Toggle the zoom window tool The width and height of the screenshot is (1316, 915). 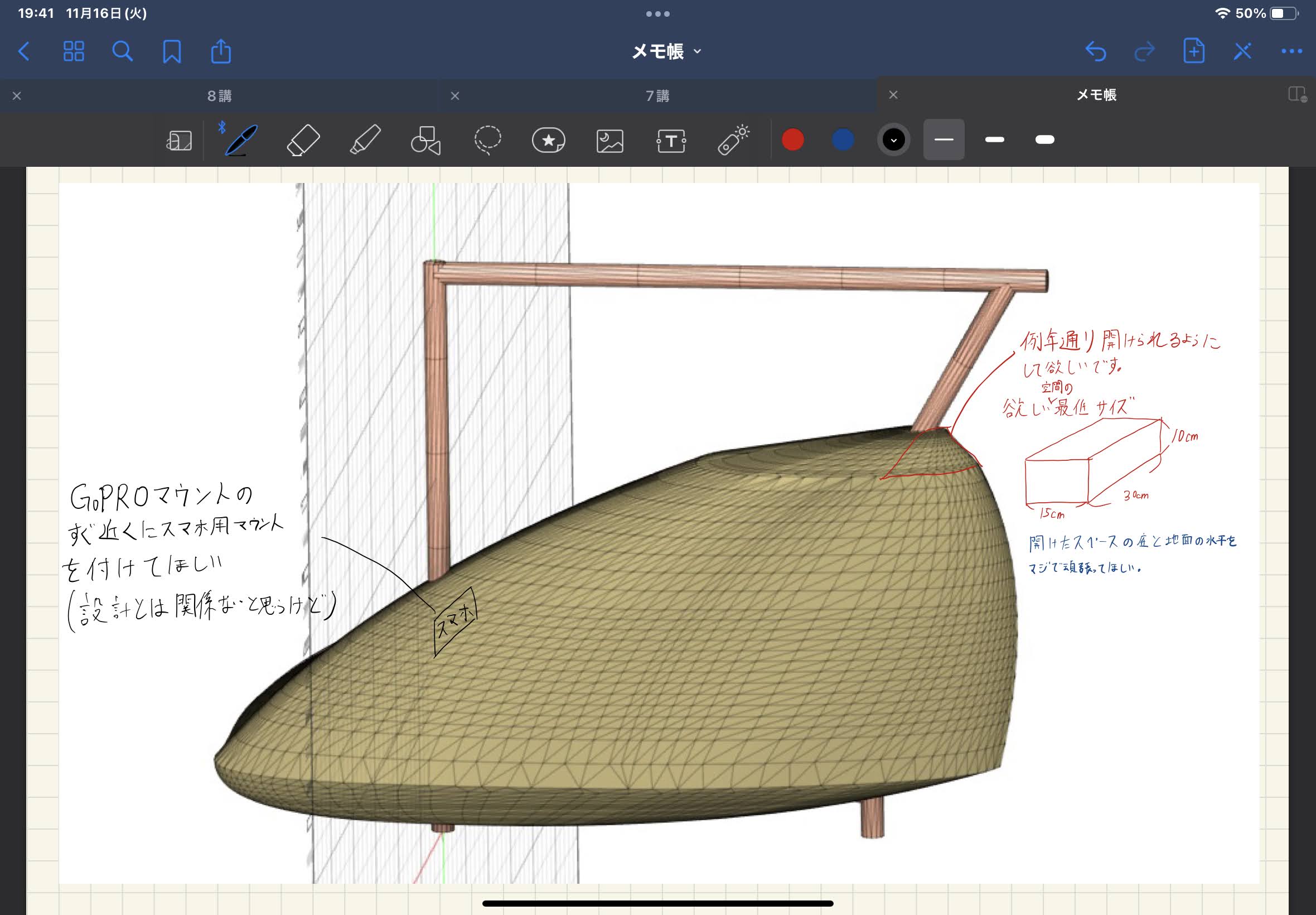[x=179, y=140]
